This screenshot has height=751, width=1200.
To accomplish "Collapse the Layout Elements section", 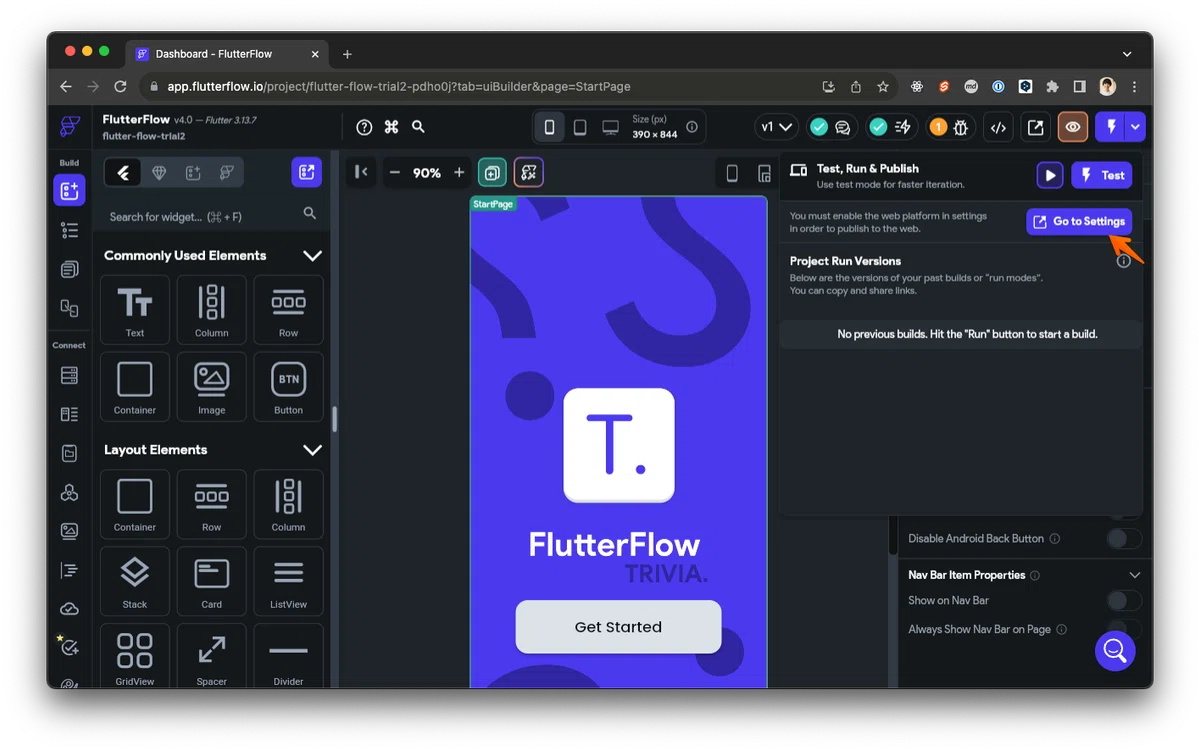I will pyautogui.click(x=312, y=450).
